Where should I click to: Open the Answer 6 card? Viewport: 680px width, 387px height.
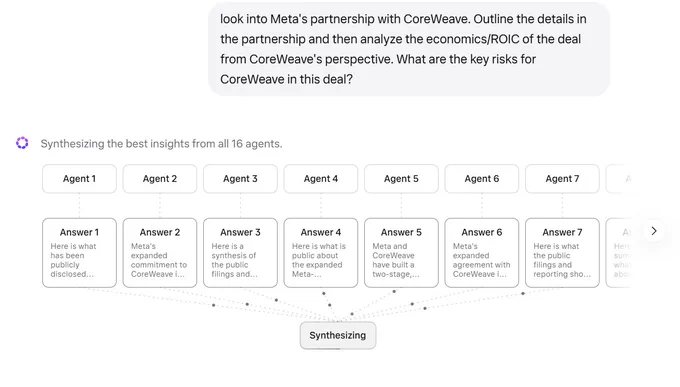coord(482,253)
